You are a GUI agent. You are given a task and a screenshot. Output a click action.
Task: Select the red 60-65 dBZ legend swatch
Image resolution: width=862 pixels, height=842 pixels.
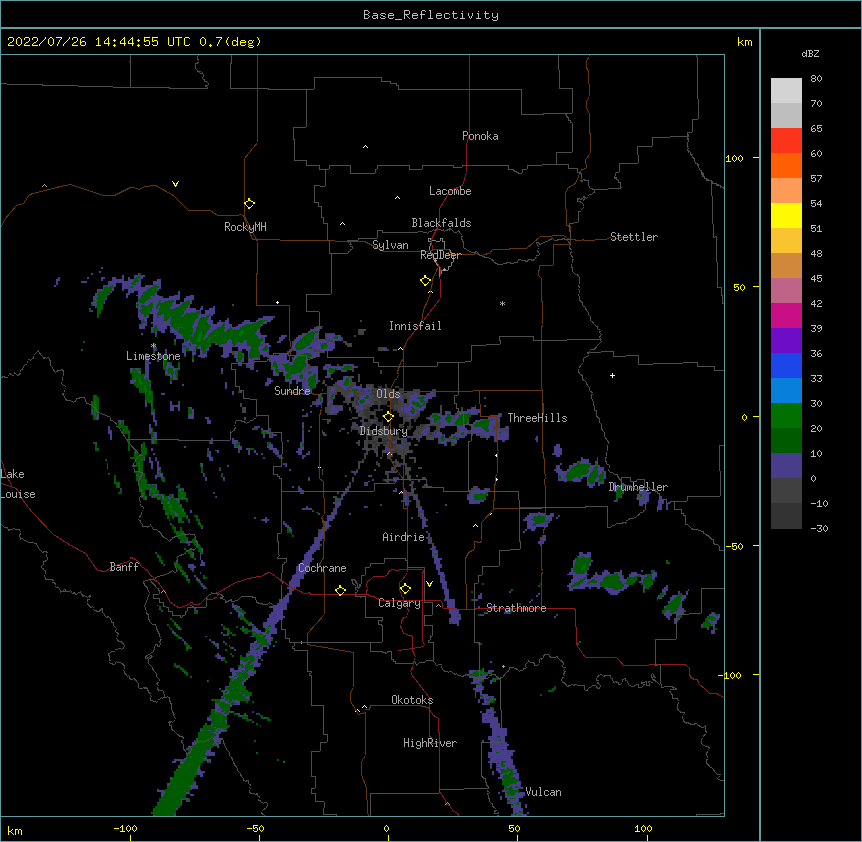[786, 140]
